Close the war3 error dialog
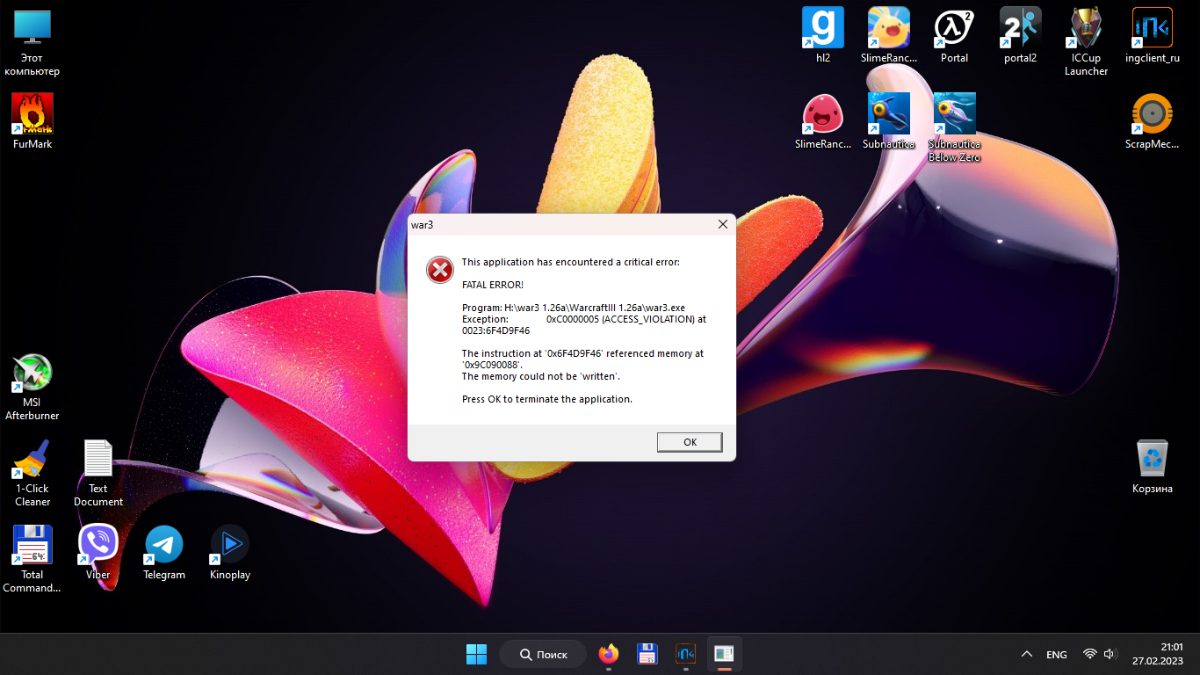Image resolution: width=1200 pixels, height=675 pixels. tap(722, 225)
